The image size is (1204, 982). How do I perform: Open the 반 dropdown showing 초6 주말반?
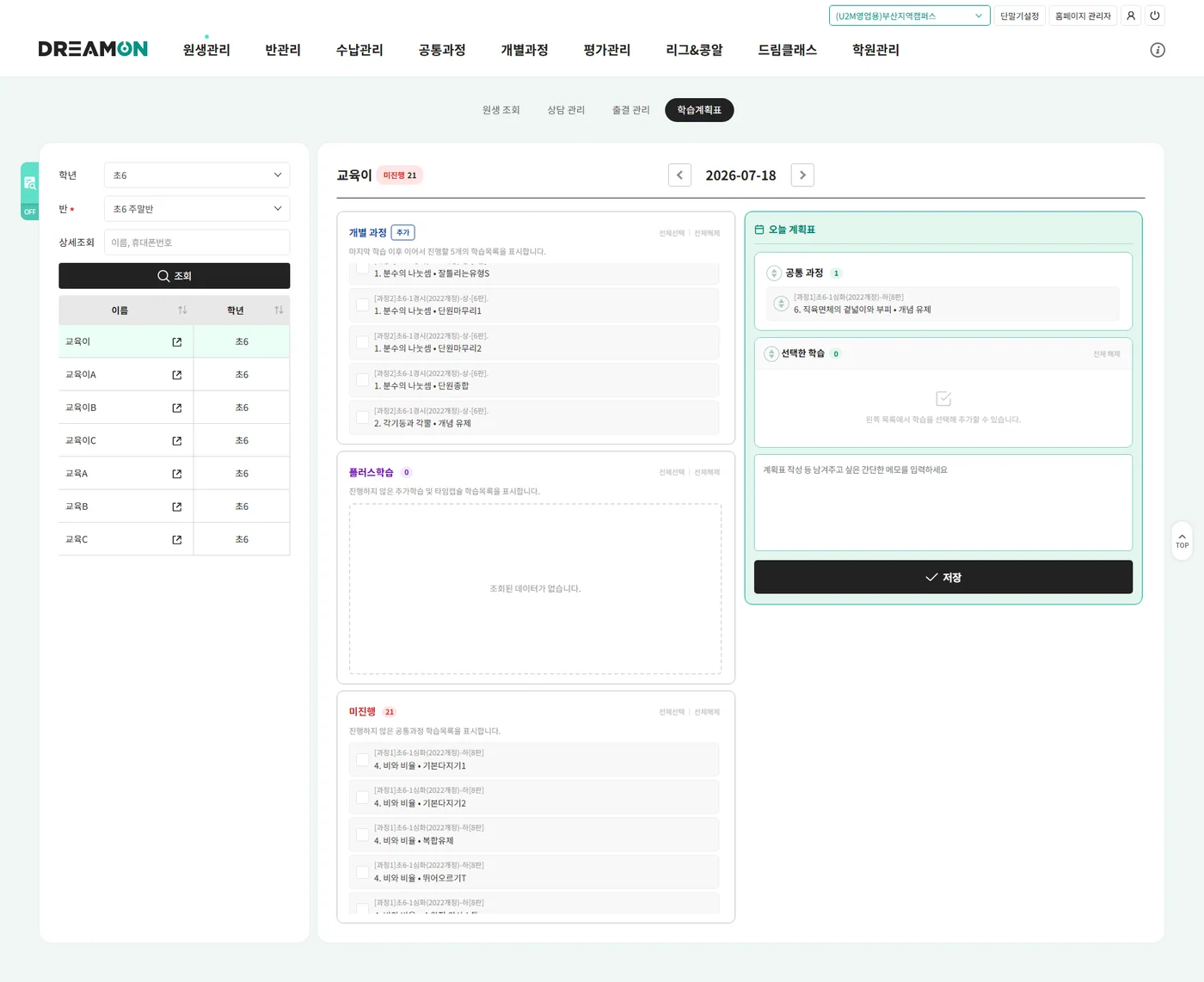pos(197,209)
